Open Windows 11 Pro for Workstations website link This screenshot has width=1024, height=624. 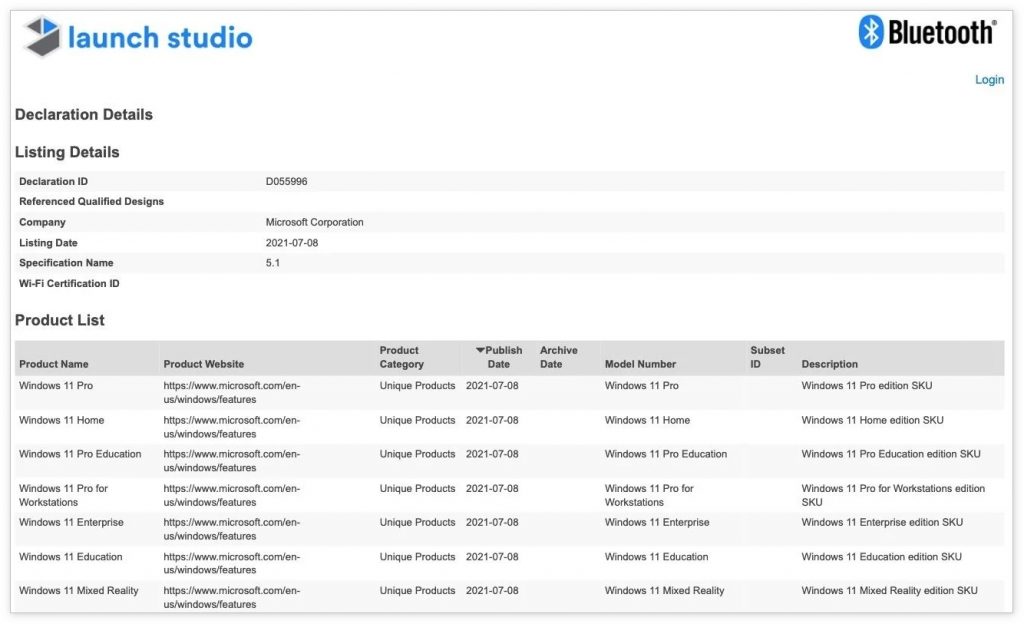coord(232,495)
